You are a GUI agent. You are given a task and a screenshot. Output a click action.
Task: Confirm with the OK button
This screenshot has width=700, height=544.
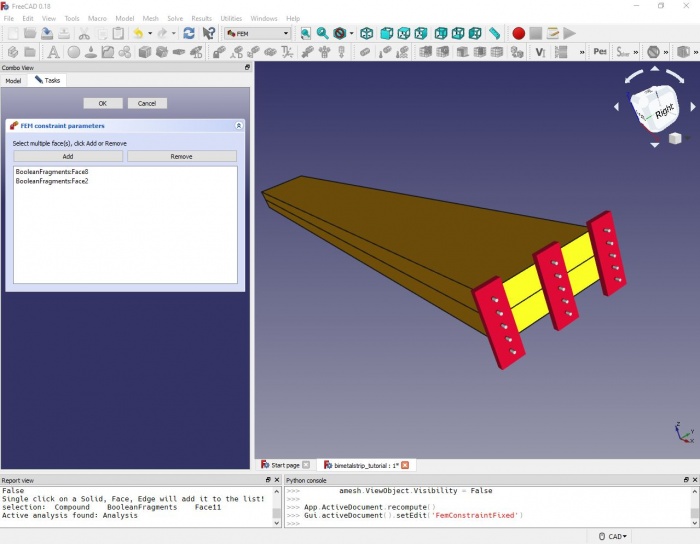click(x=103, y=103)
